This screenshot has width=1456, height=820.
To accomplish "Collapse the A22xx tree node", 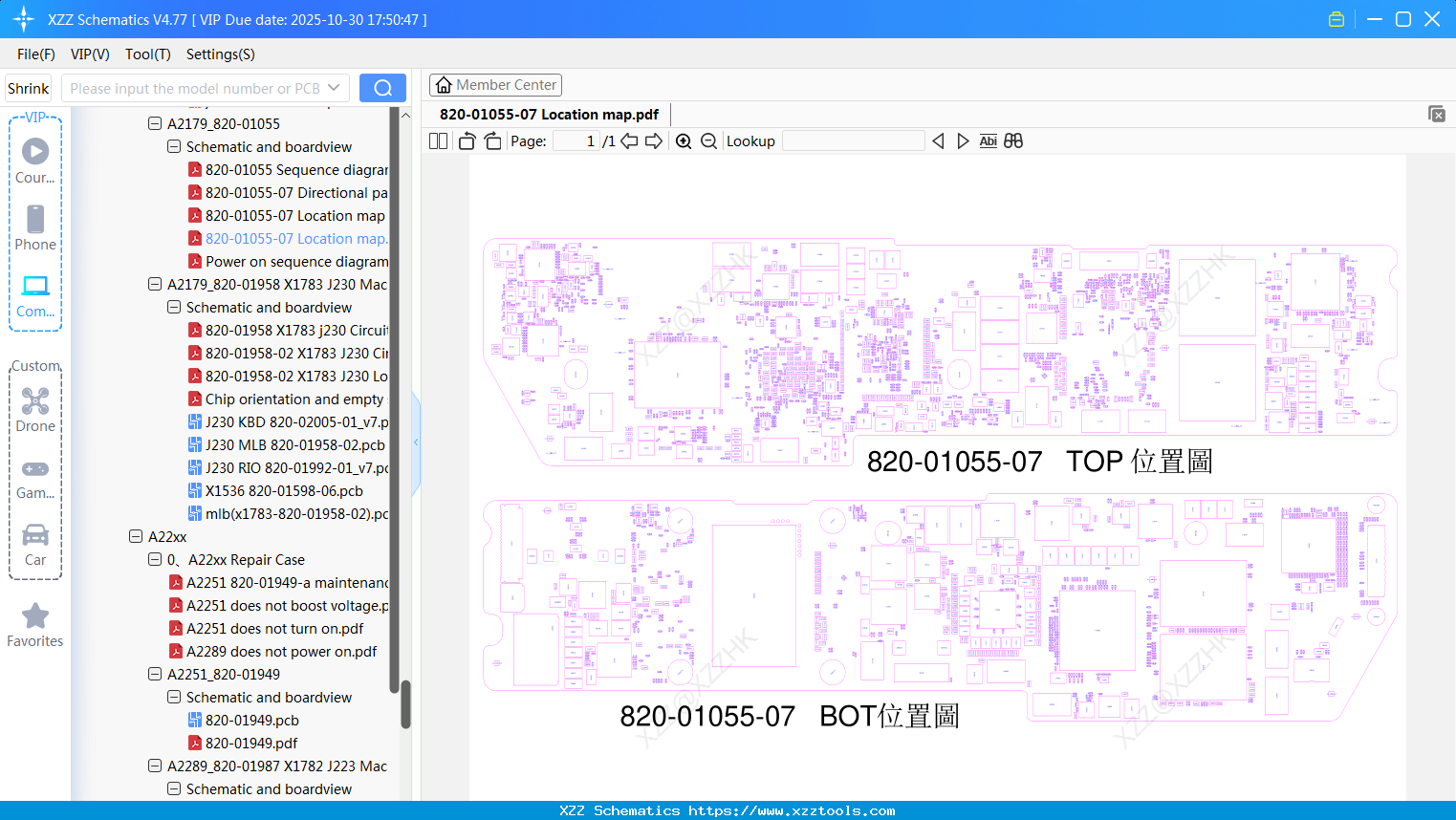I will [x=136, y=536].
